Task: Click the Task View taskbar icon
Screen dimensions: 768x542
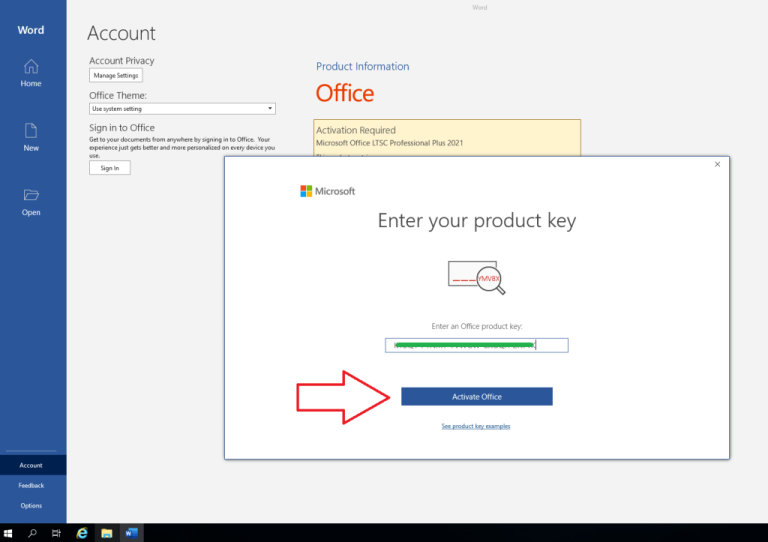Action: (x=56, y=533)
